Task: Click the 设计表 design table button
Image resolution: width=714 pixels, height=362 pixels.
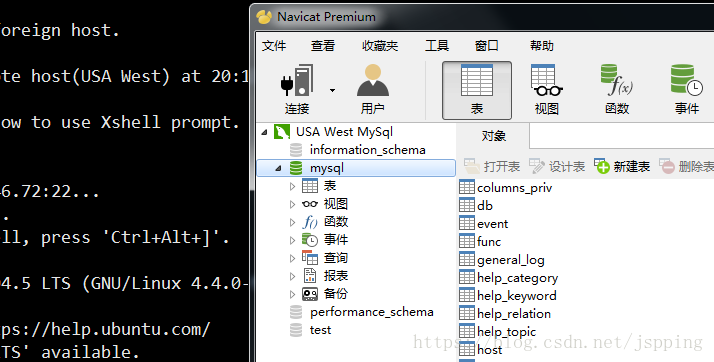Action: pos(557,167)
